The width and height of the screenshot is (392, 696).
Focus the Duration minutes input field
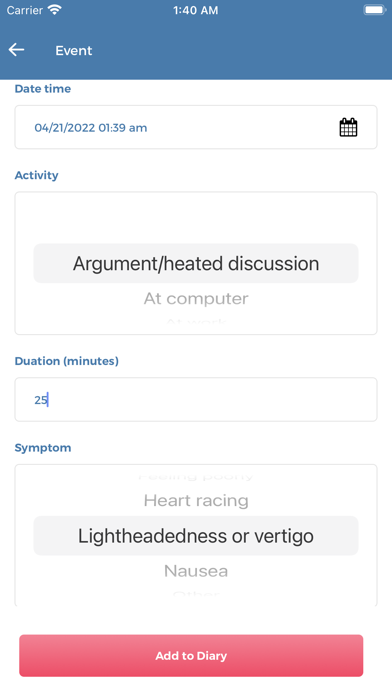pyautogui.click(x=196, y=399)
